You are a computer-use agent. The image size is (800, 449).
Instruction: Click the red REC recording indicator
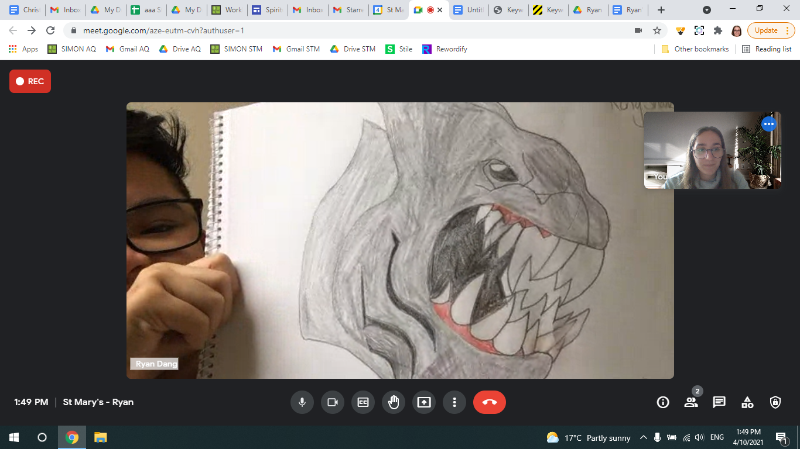[x=30, y=82]
